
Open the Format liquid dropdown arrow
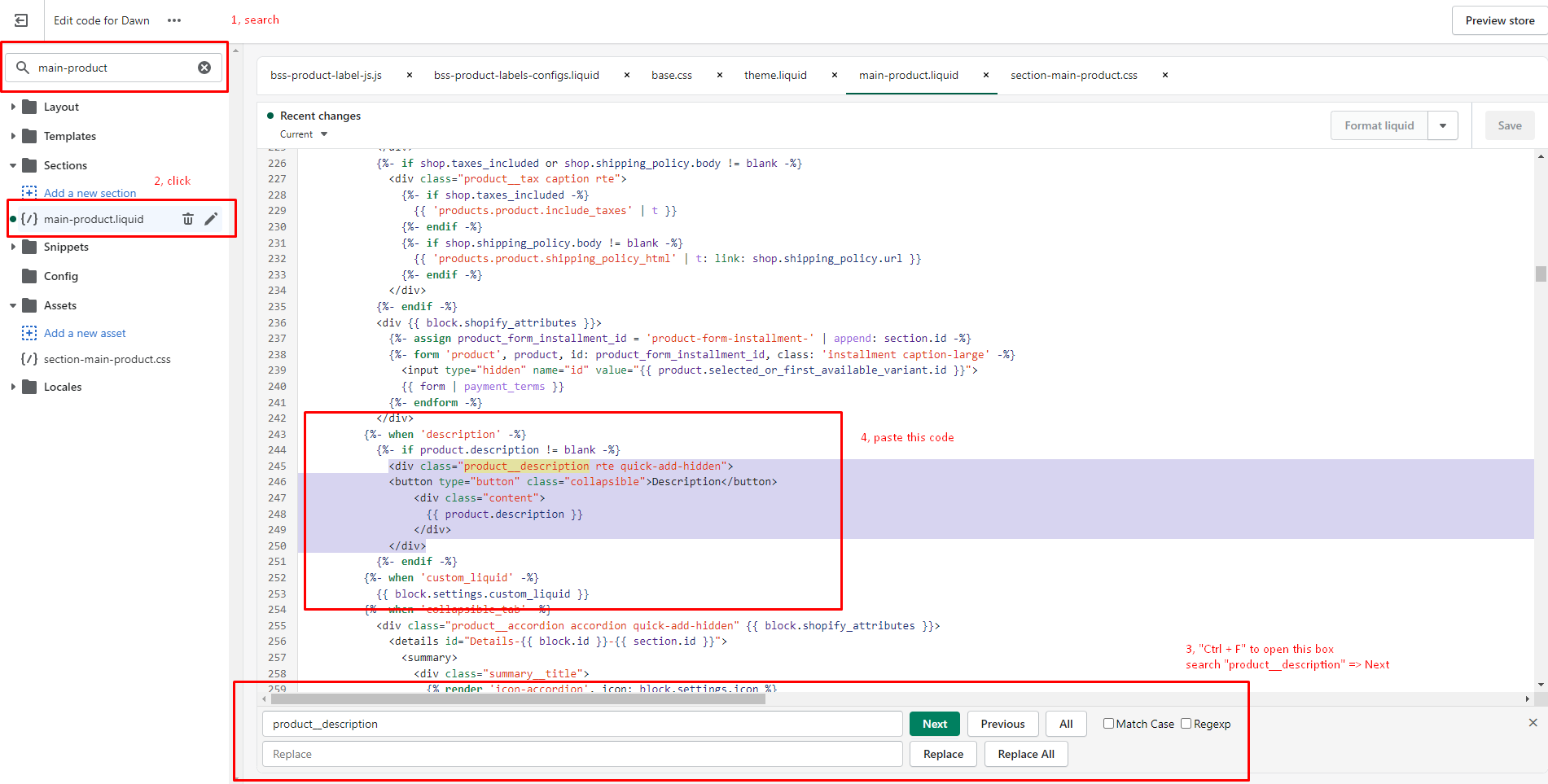pyautogui.click(x=1443, y=125)
